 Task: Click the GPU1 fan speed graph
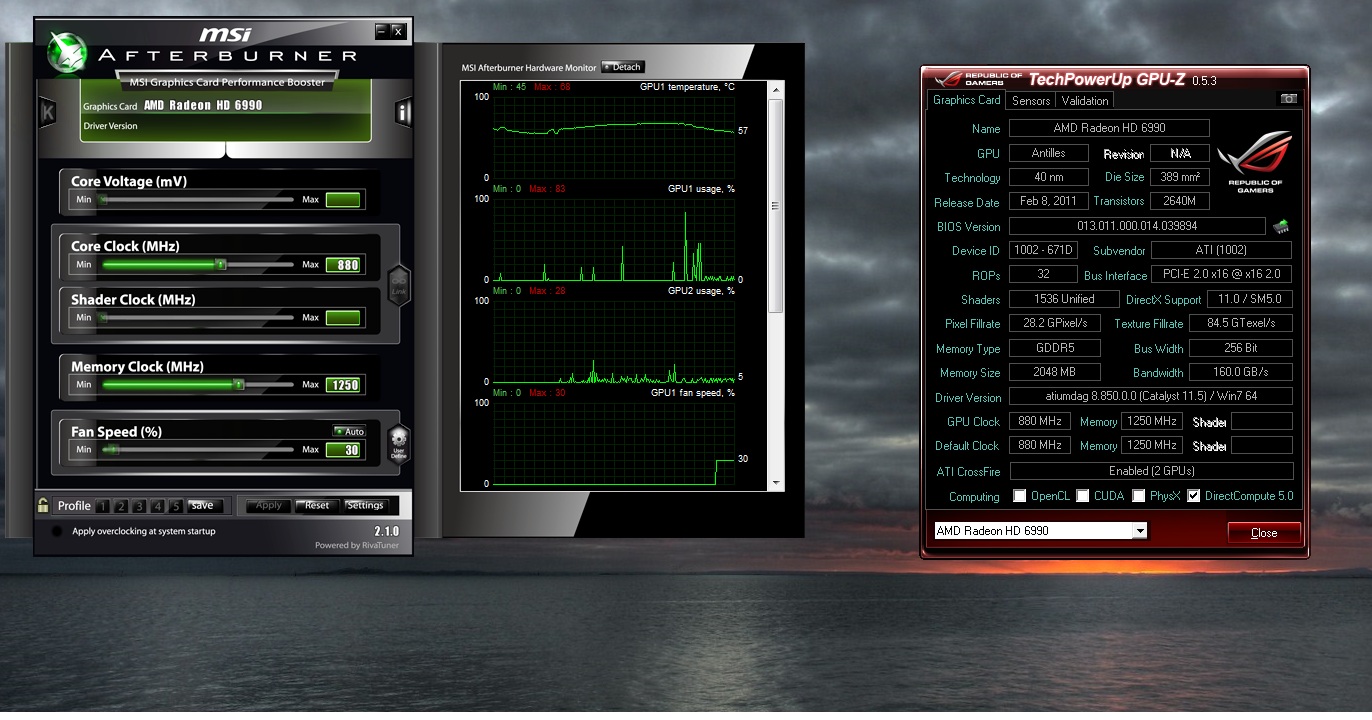(613, 443)
